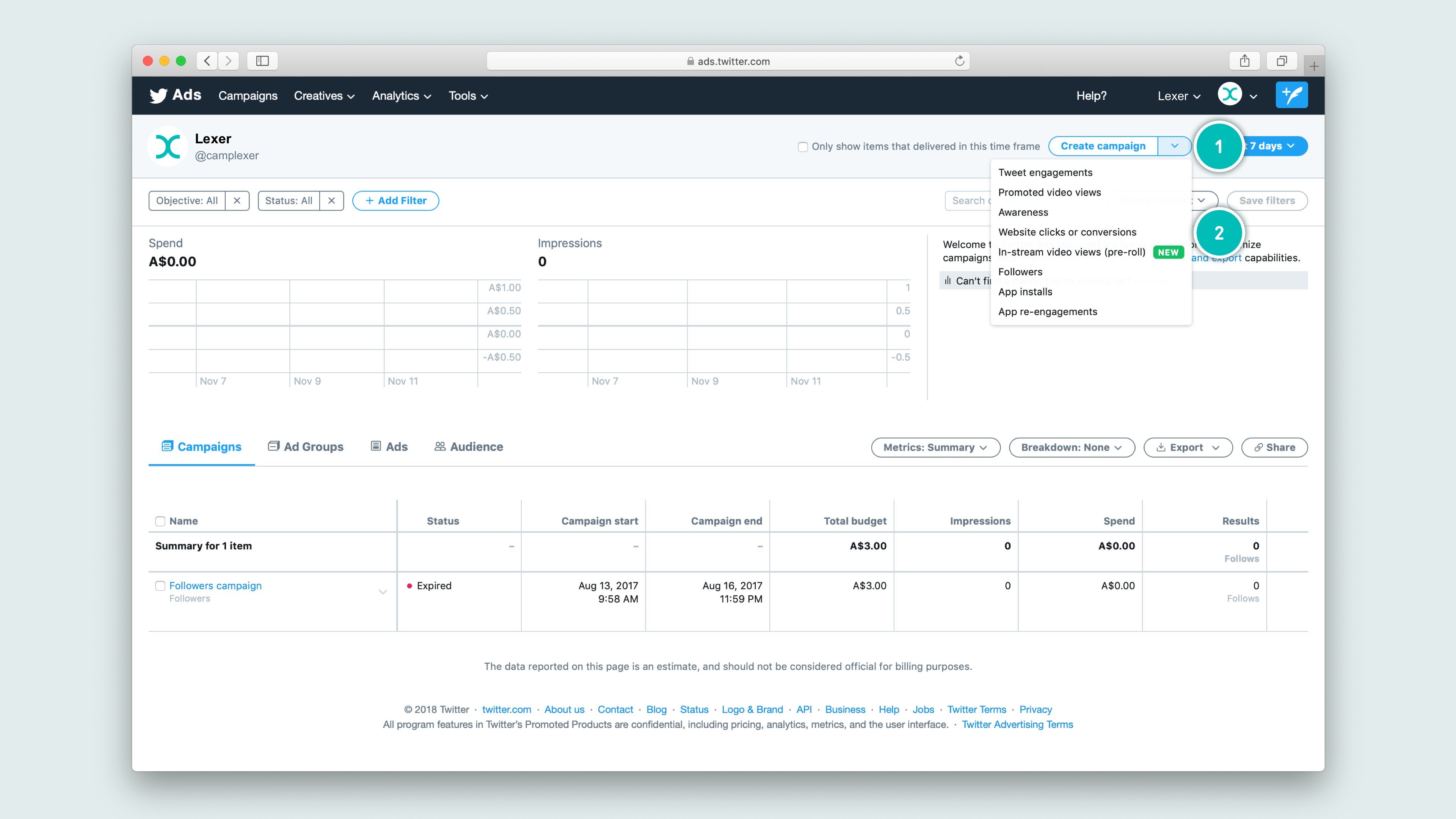Screen dimensions: 1456x819
Task: Click the Audience tab people icon
Action: (440, 446)
